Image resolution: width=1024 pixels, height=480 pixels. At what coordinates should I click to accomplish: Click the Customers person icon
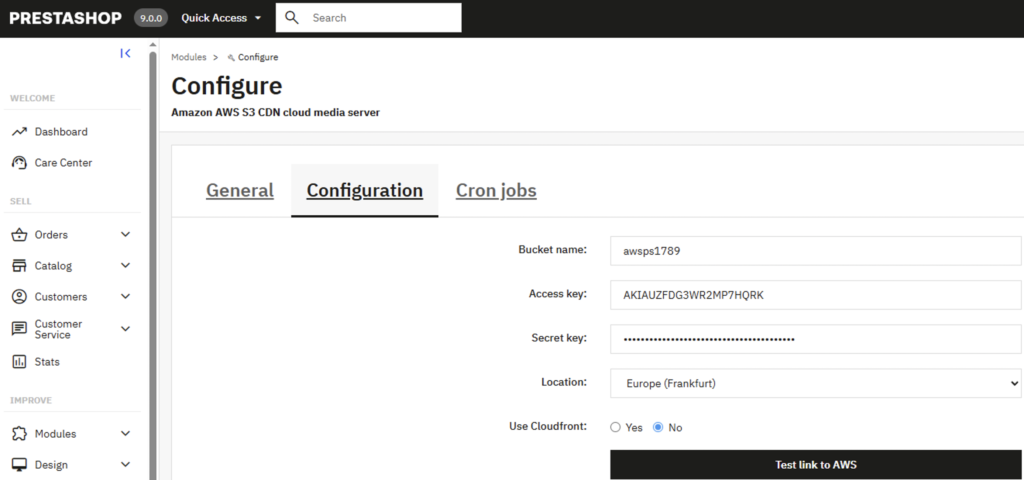tap(19, 296)
